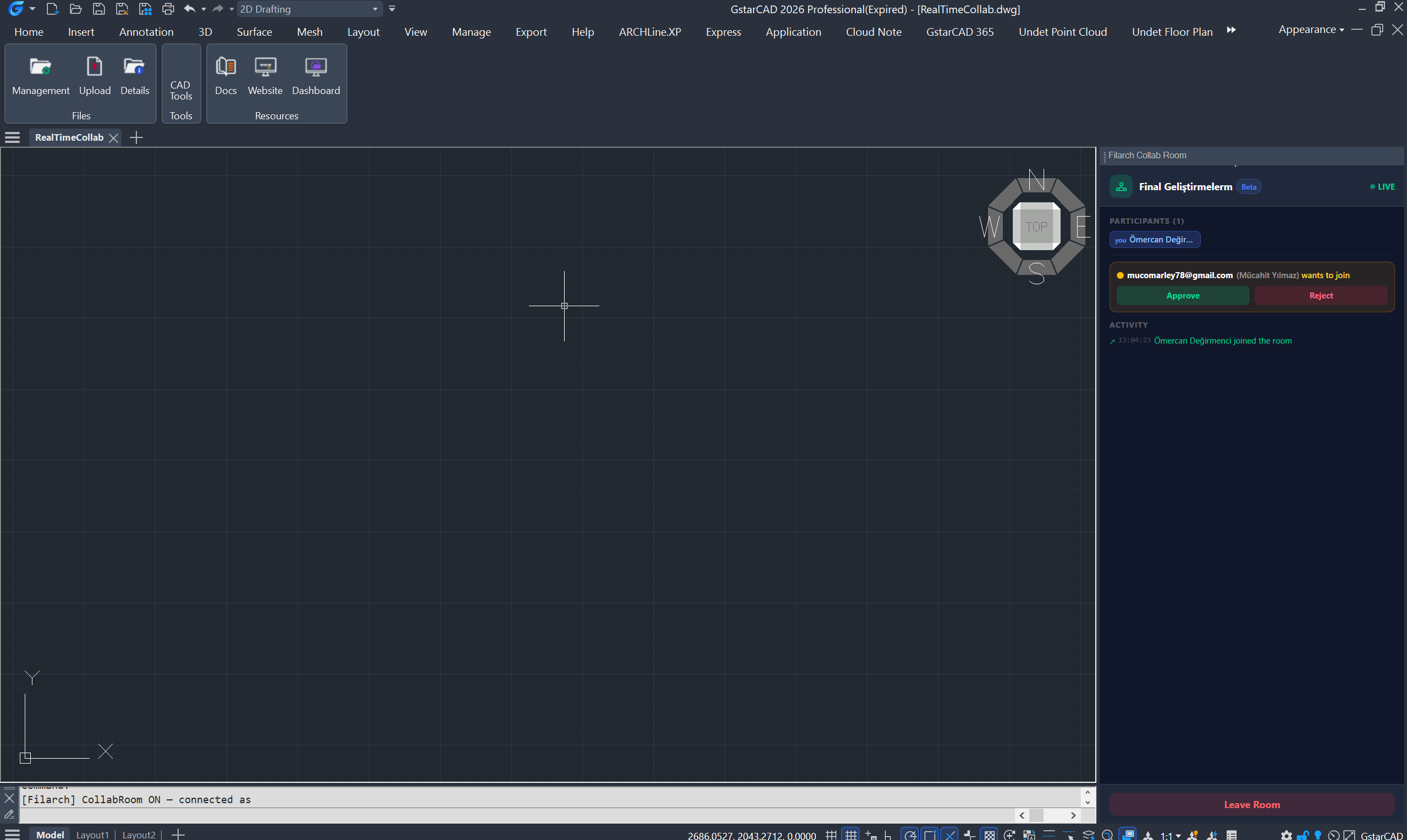Reject the join request
The height and width of the screenshot is (840, 1407).
pos(1321,295)
